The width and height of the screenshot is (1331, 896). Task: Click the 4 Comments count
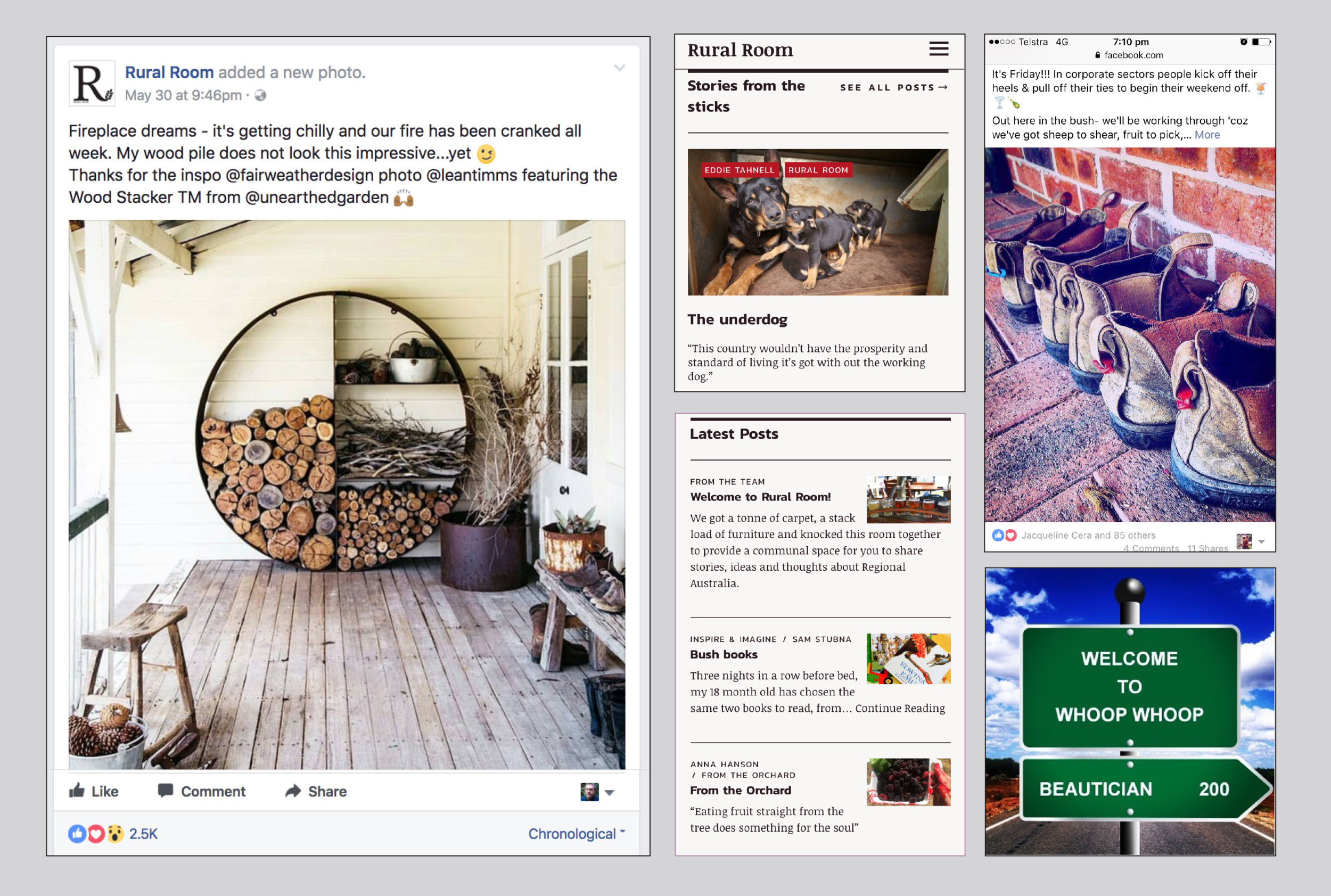1151,548
